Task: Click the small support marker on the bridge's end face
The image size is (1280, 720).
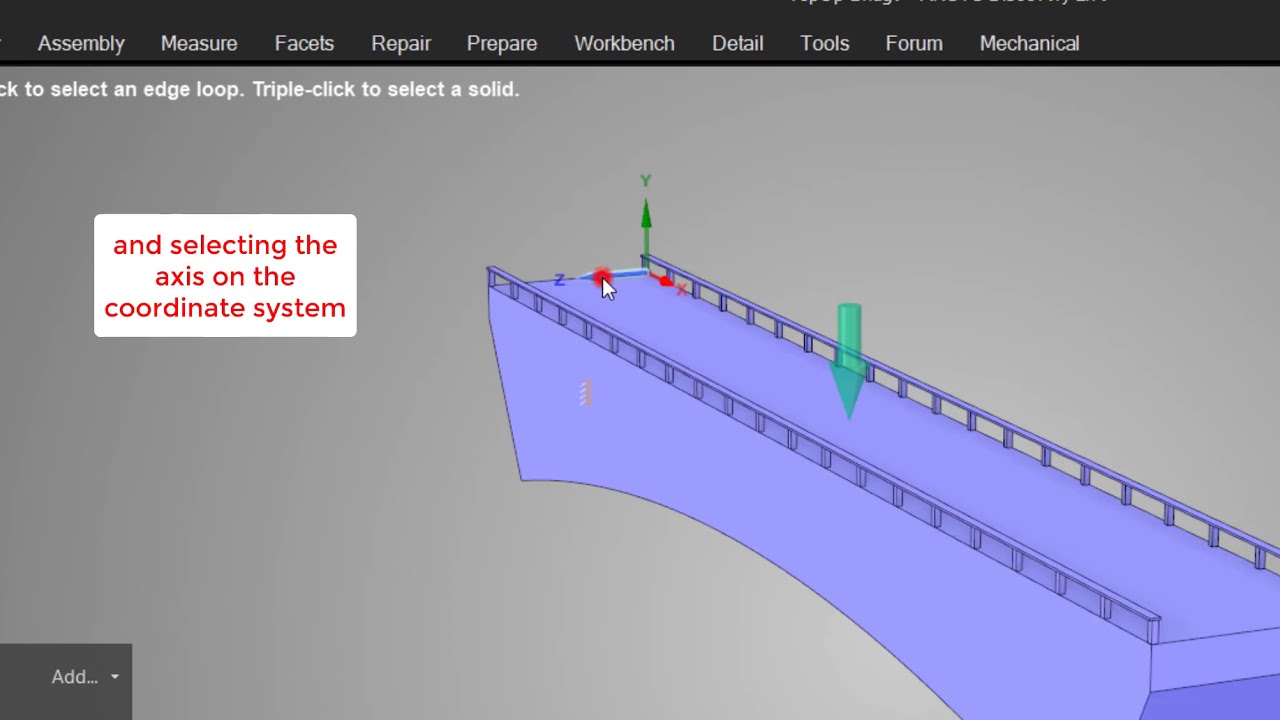Action: [586, 392]
